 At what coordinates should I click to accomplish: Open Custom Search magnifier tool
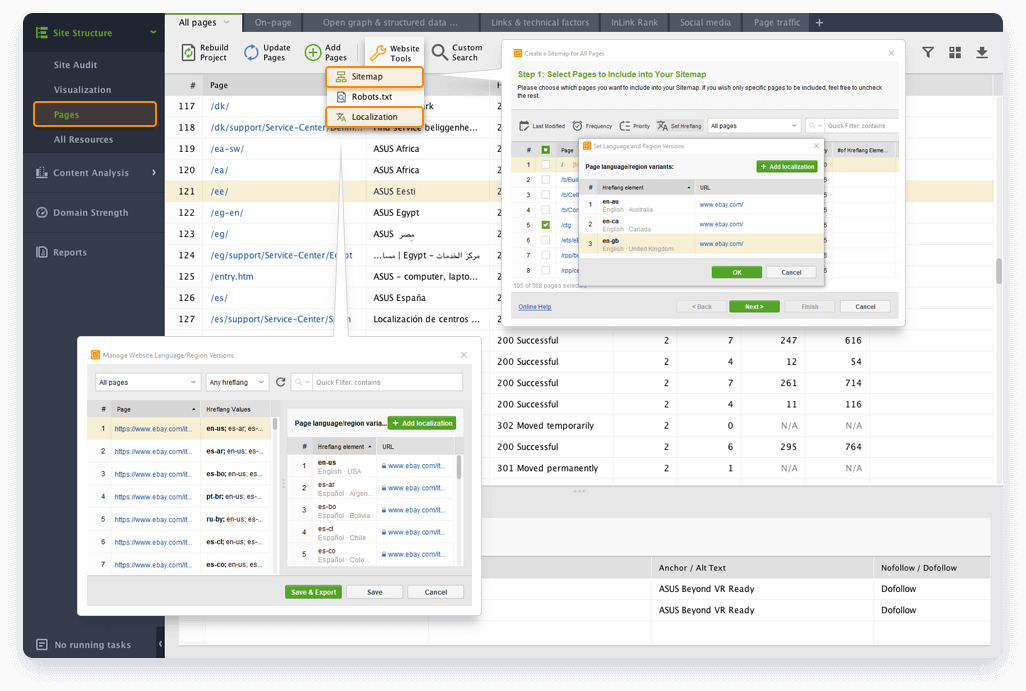[440, 52]
